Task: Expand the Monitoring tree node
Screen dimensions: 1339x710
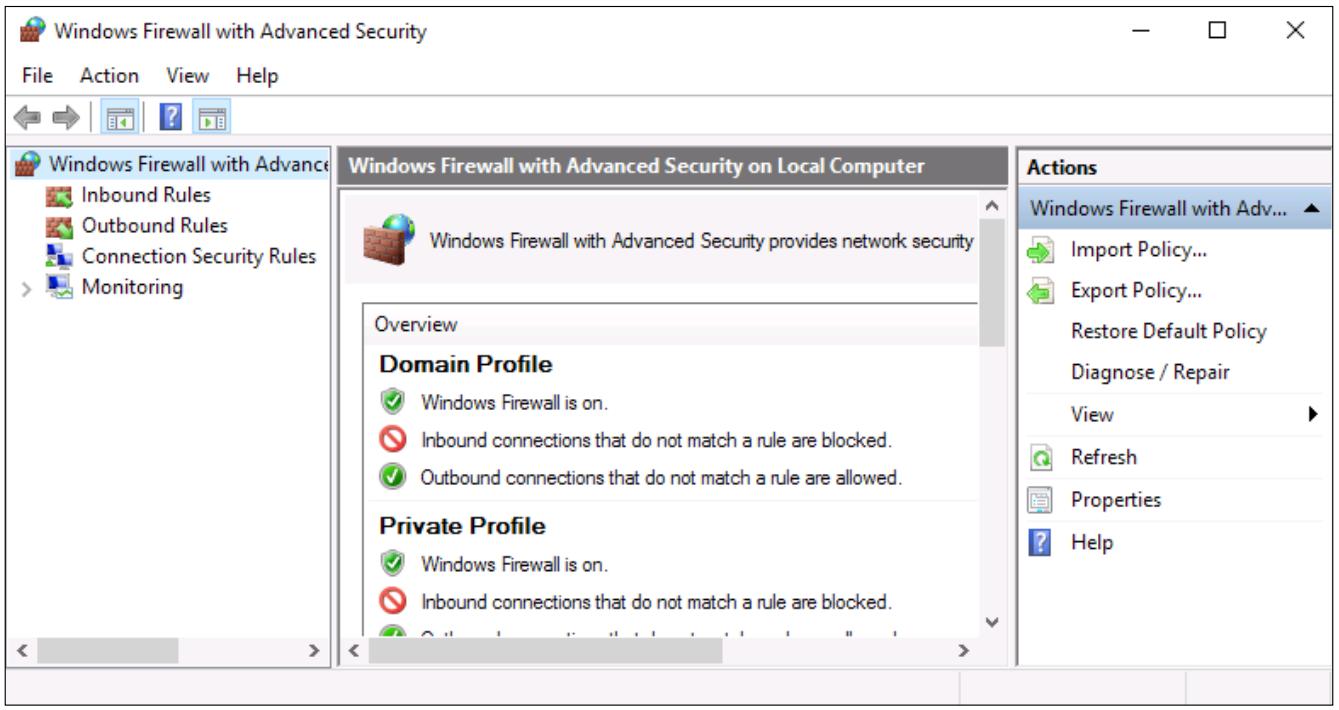Action: click(27, 288)
